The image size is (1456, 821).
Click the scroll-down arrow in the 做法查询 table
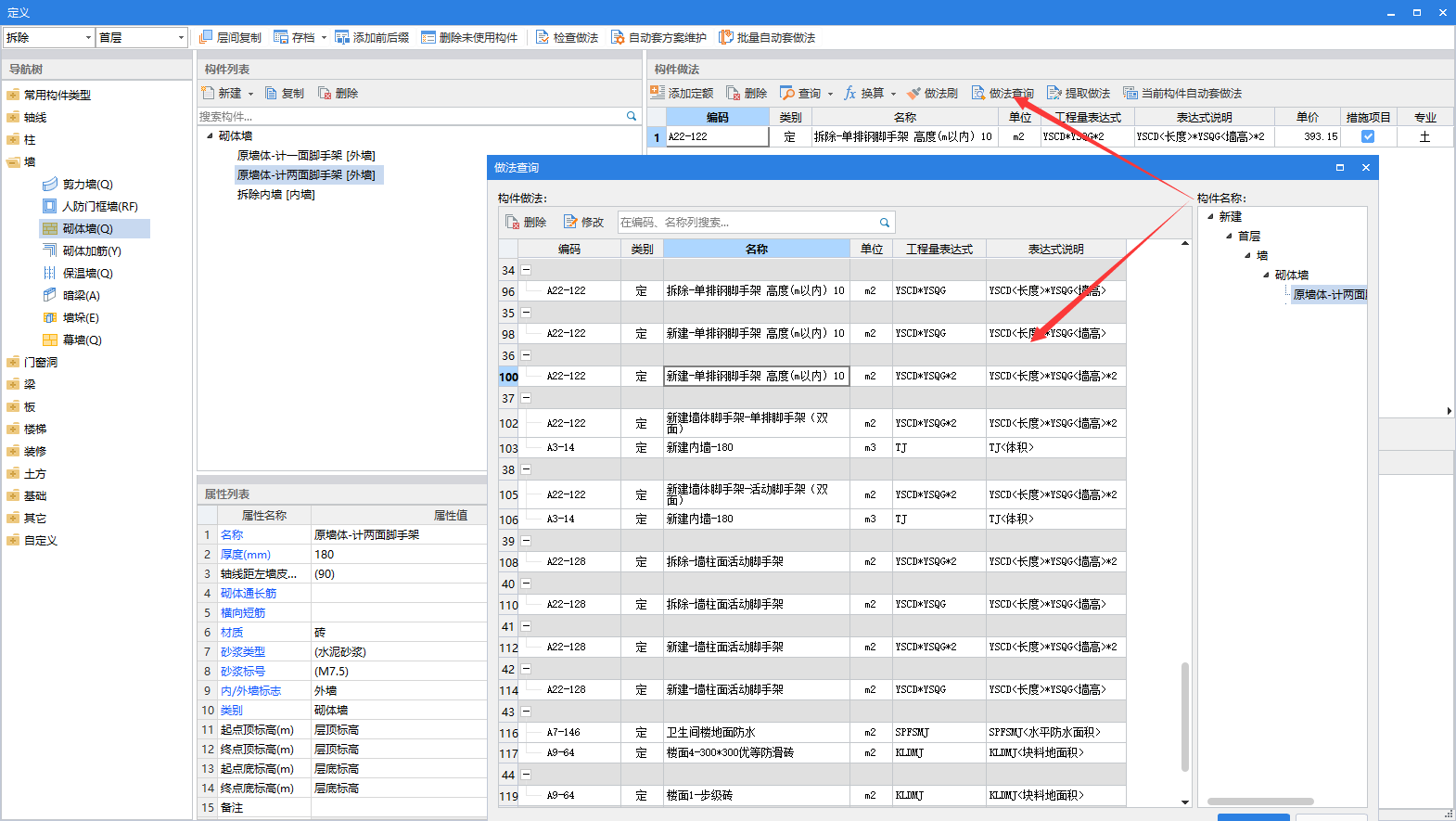[x=1185, y=802]
